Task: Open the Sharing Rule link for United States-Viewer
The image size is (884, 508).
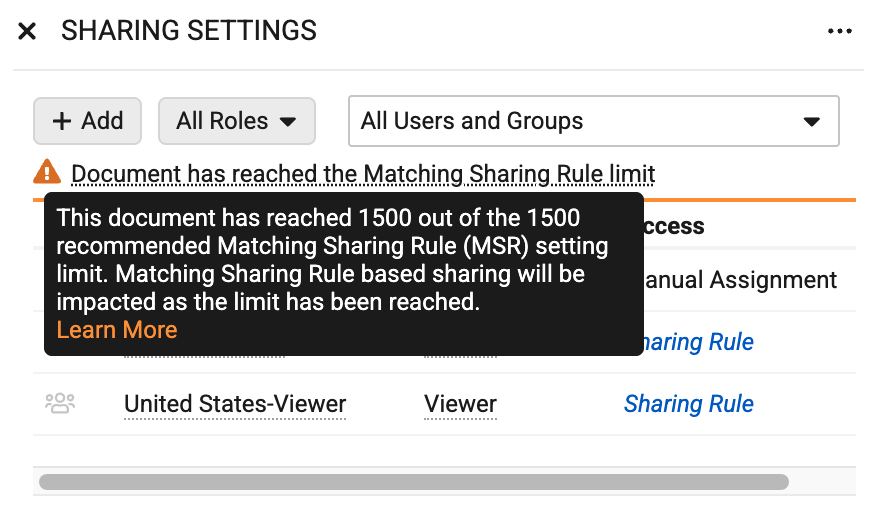Action: pos(688,404)
